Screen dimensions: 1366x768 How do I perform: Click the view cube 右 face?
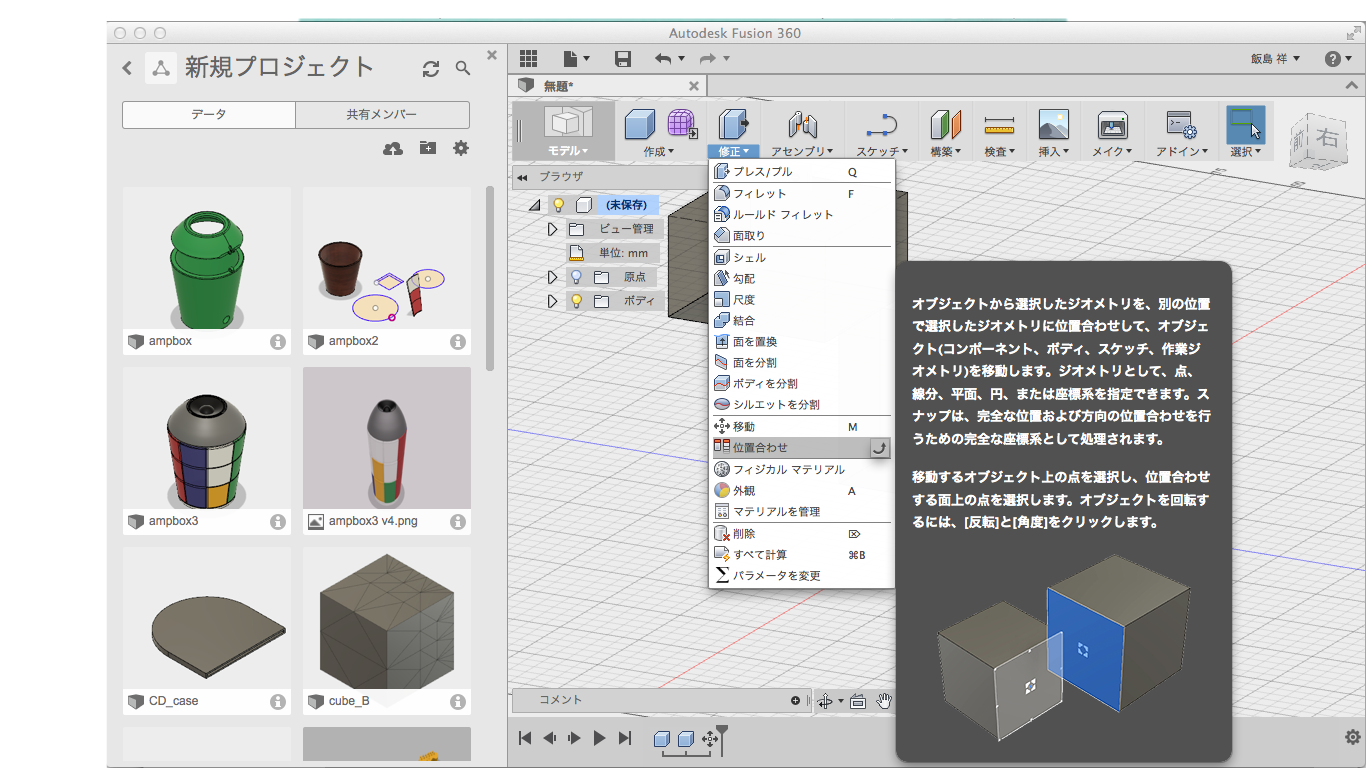click(x=1327, y=138)
